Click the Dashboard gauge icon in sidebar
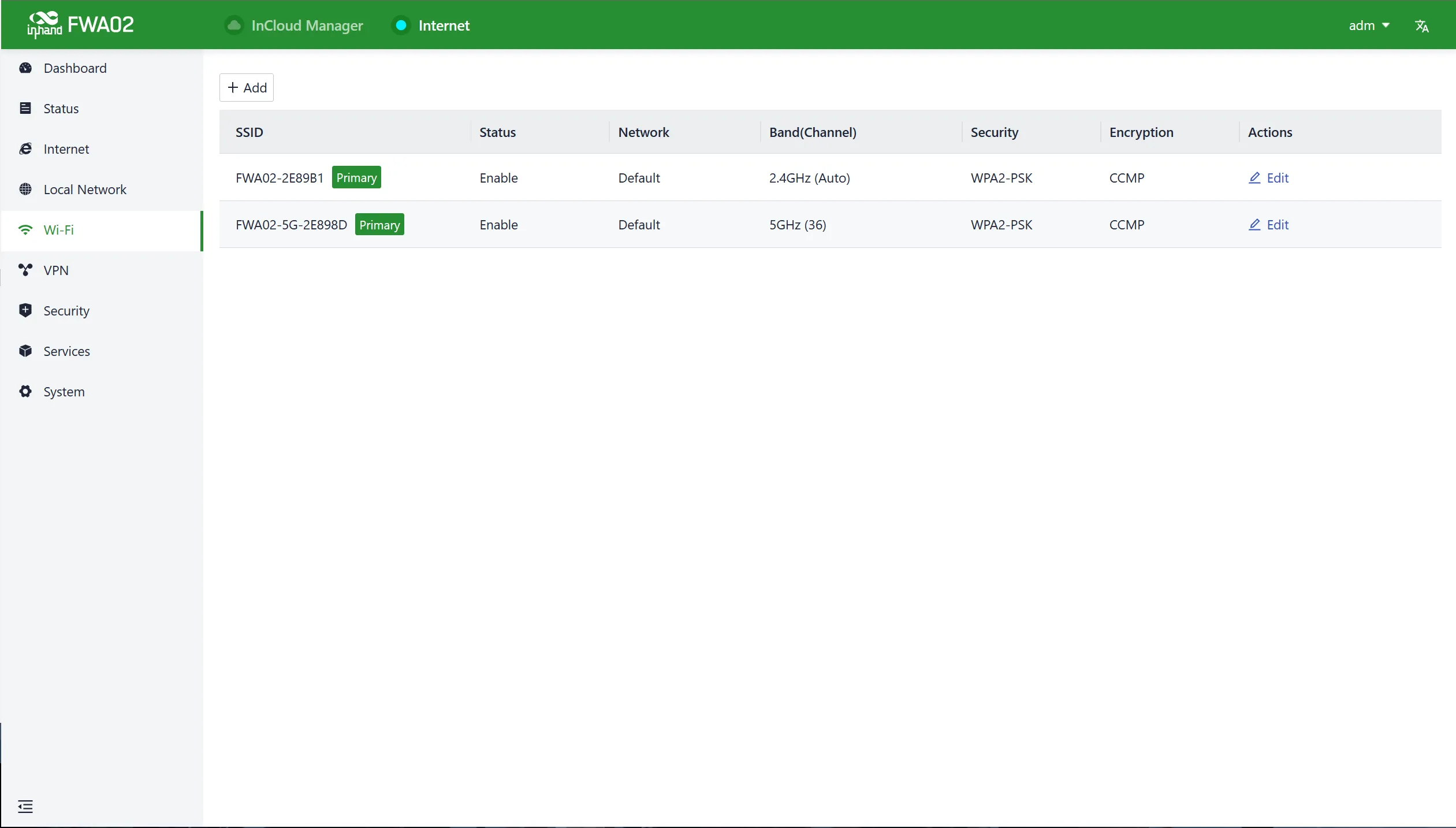This screenshot has width=1456, height=828. point(25,68)
